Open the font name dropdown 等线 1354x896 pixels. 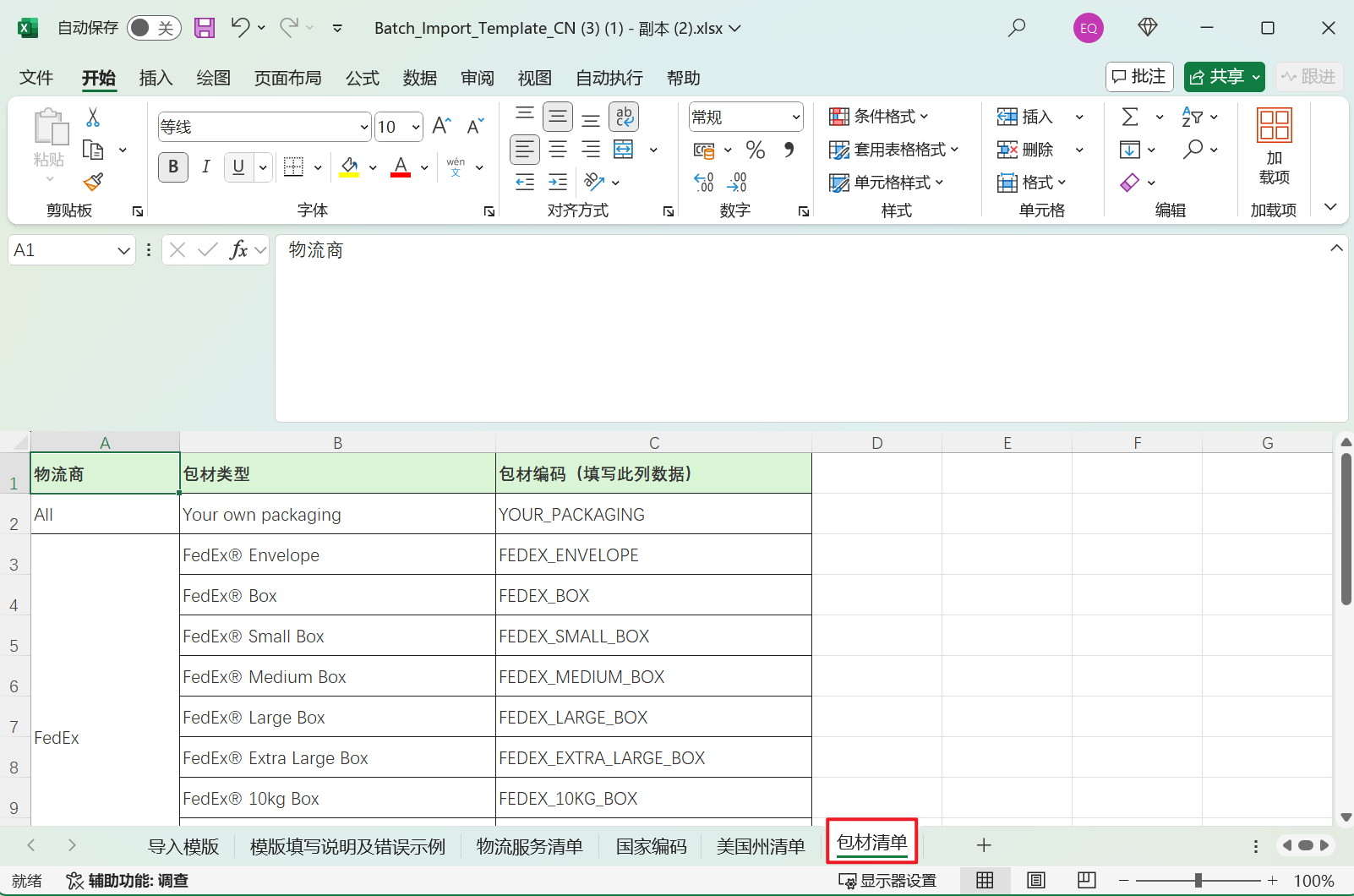[364, 127]
